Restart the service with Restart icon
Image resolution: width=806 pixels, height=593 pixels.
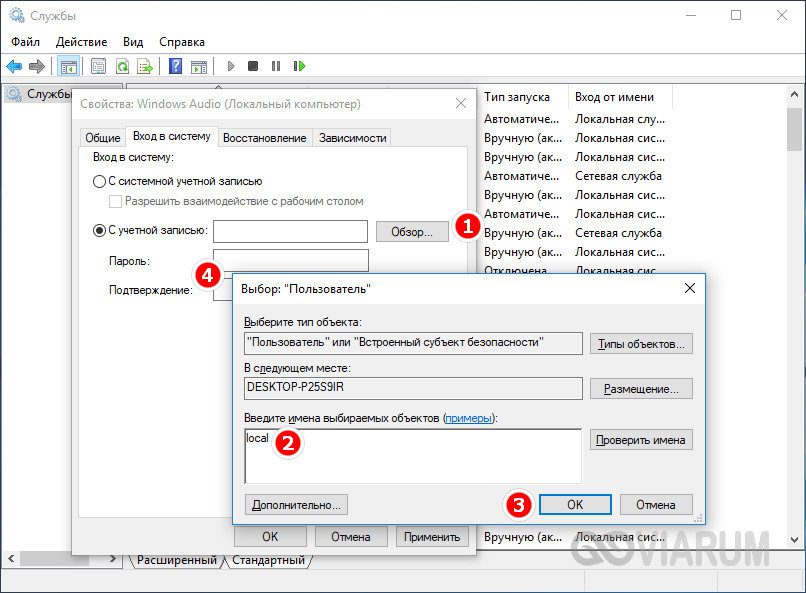pos(299,66)
